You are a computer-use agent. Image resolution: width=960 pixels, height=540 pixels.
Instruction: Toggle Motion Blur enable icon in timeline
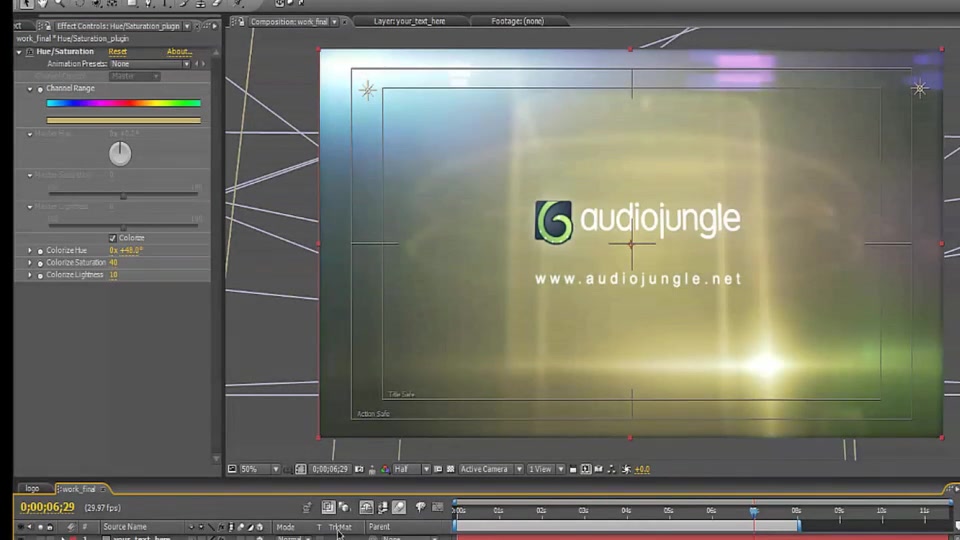click(399, 507)
